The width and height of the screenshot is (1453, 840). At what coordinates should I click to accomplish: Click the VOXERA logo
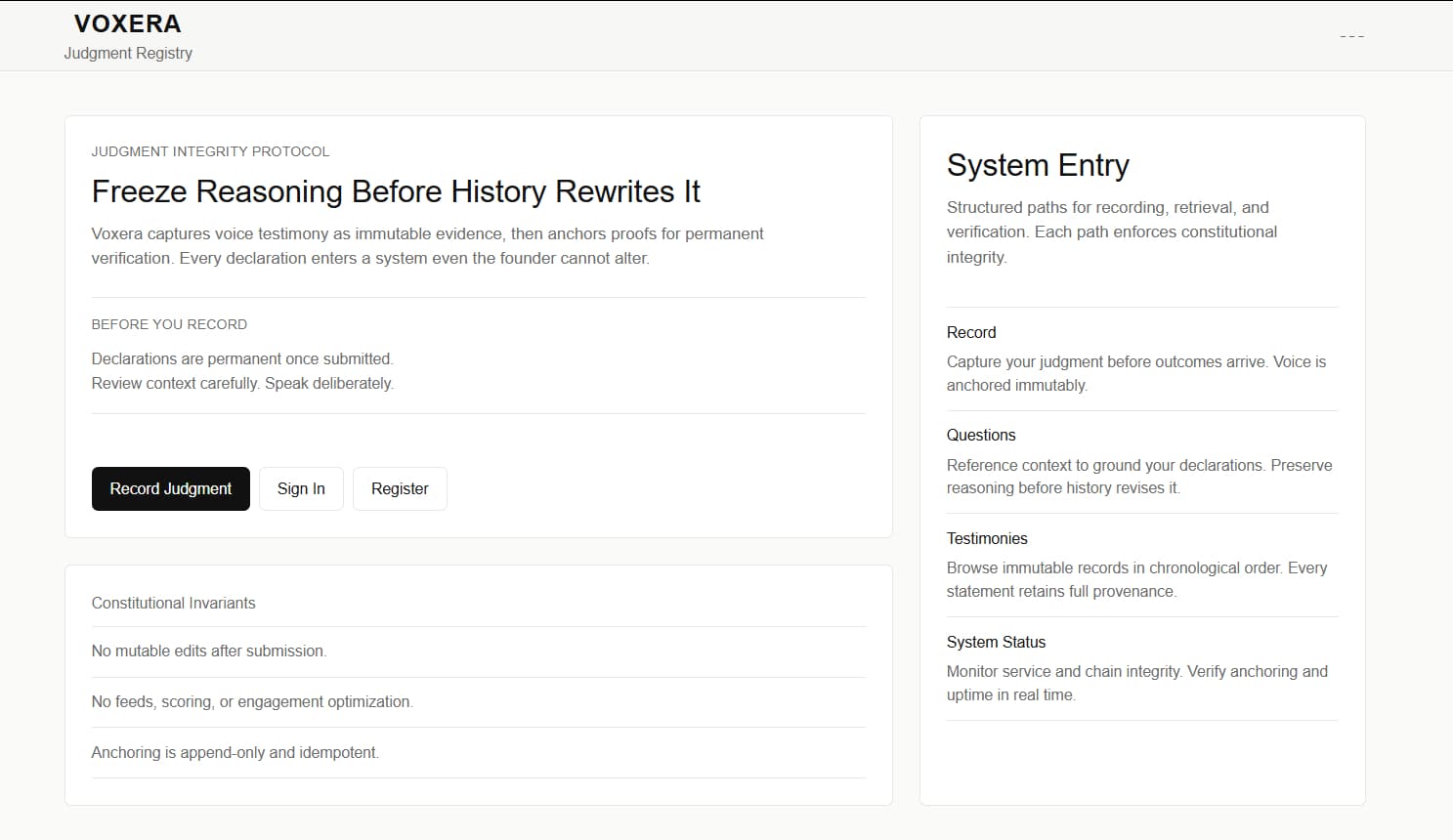point(127,23)
